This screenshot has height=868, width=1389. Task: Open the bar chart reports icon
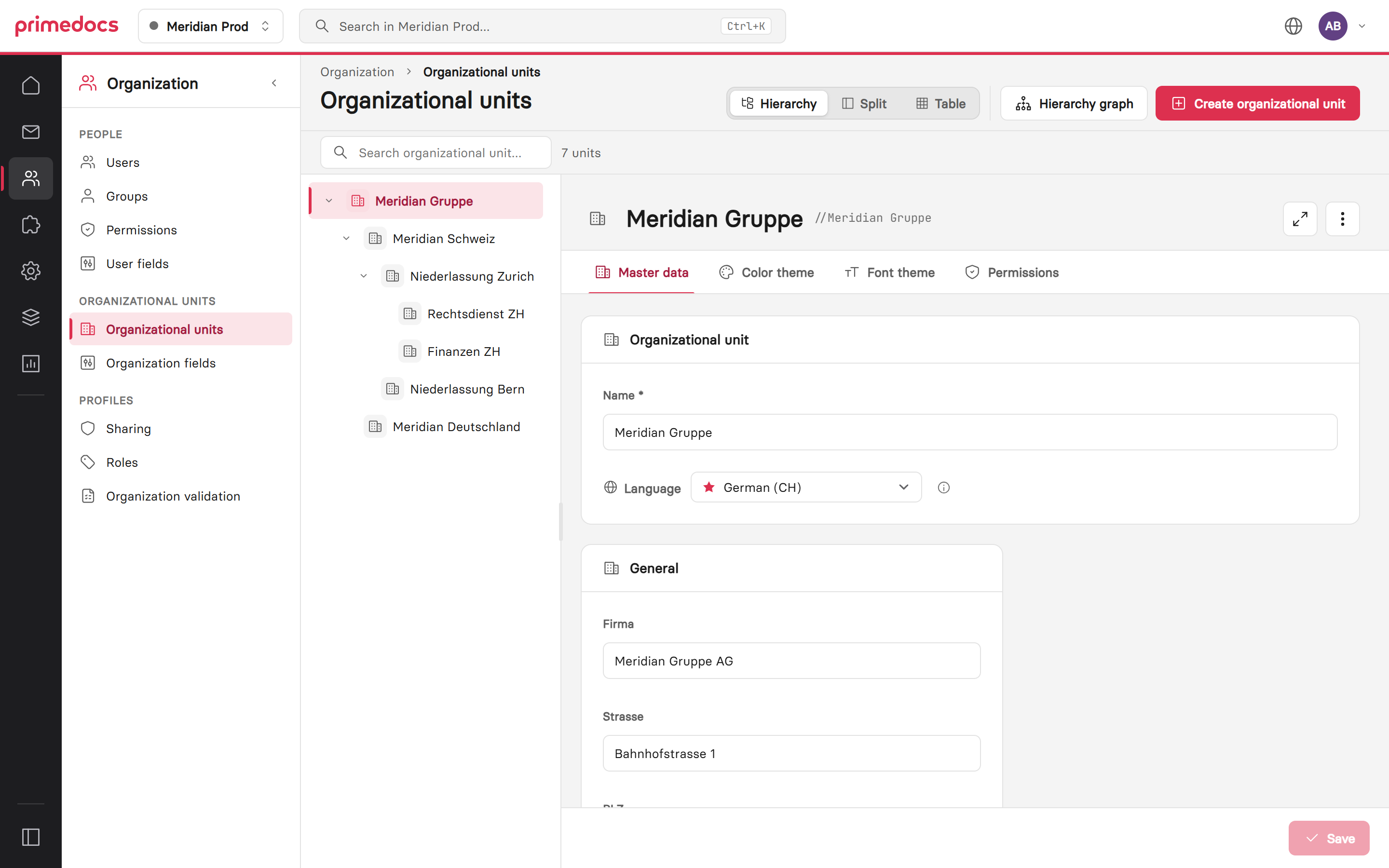coord(30,364)
